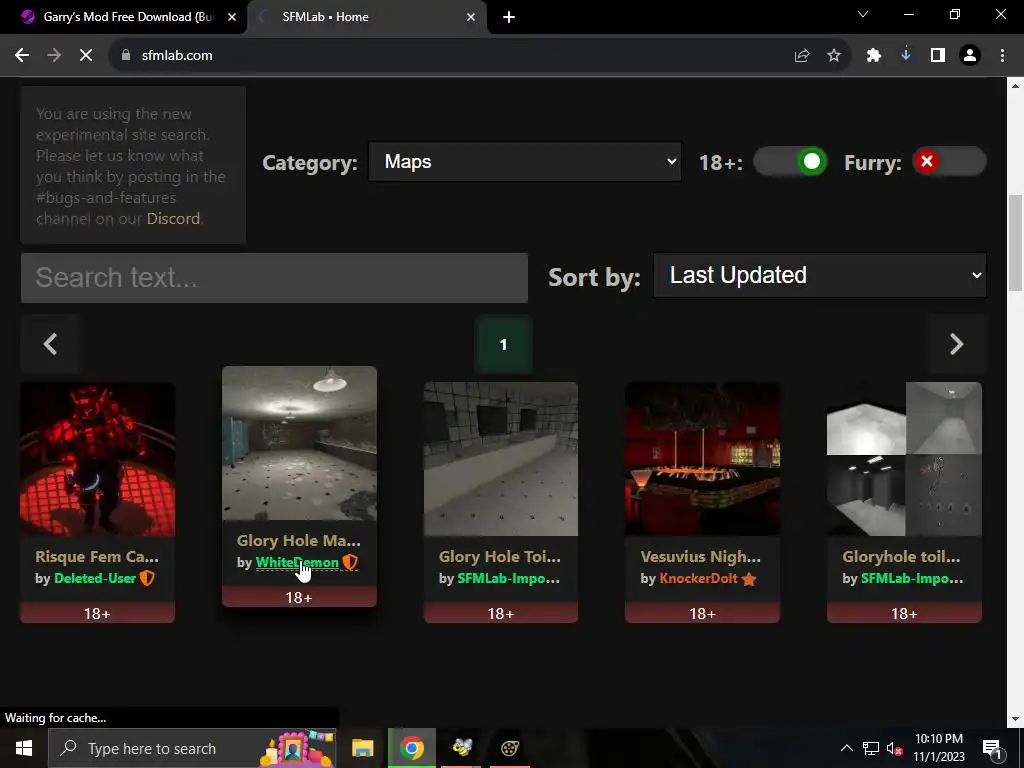
Task: Open the Discord link
Action: (173, 219)
